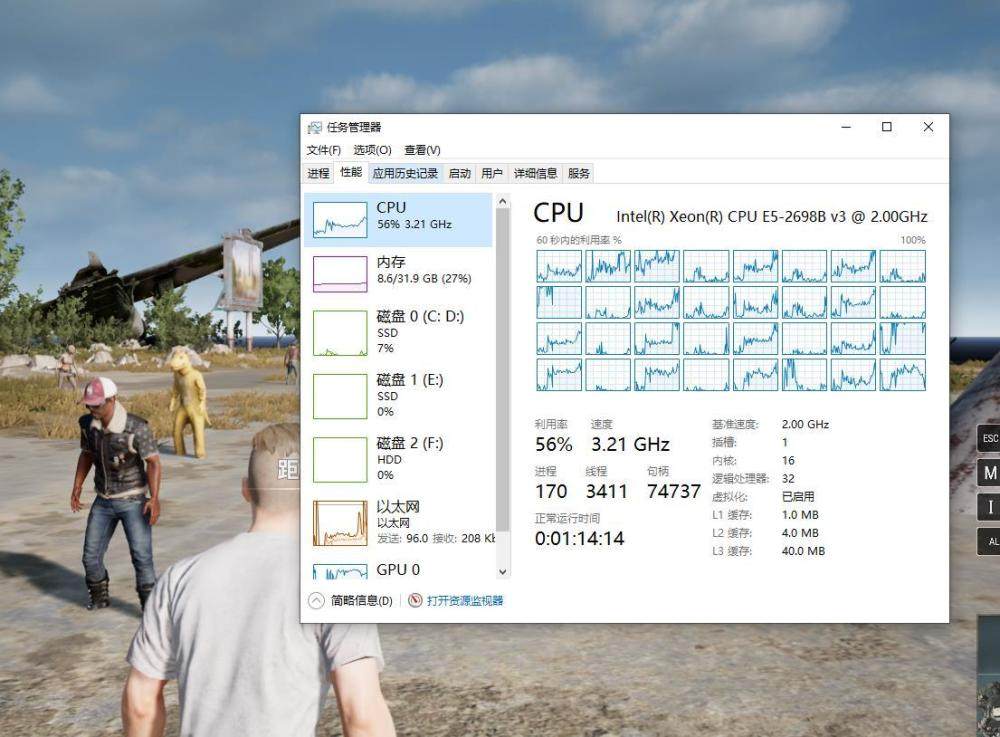Select the 磁盘 0 (C: D:) graph thumbnail
Screen dimensions: 1000x737
pyautogui.click(x=340, y=333)
